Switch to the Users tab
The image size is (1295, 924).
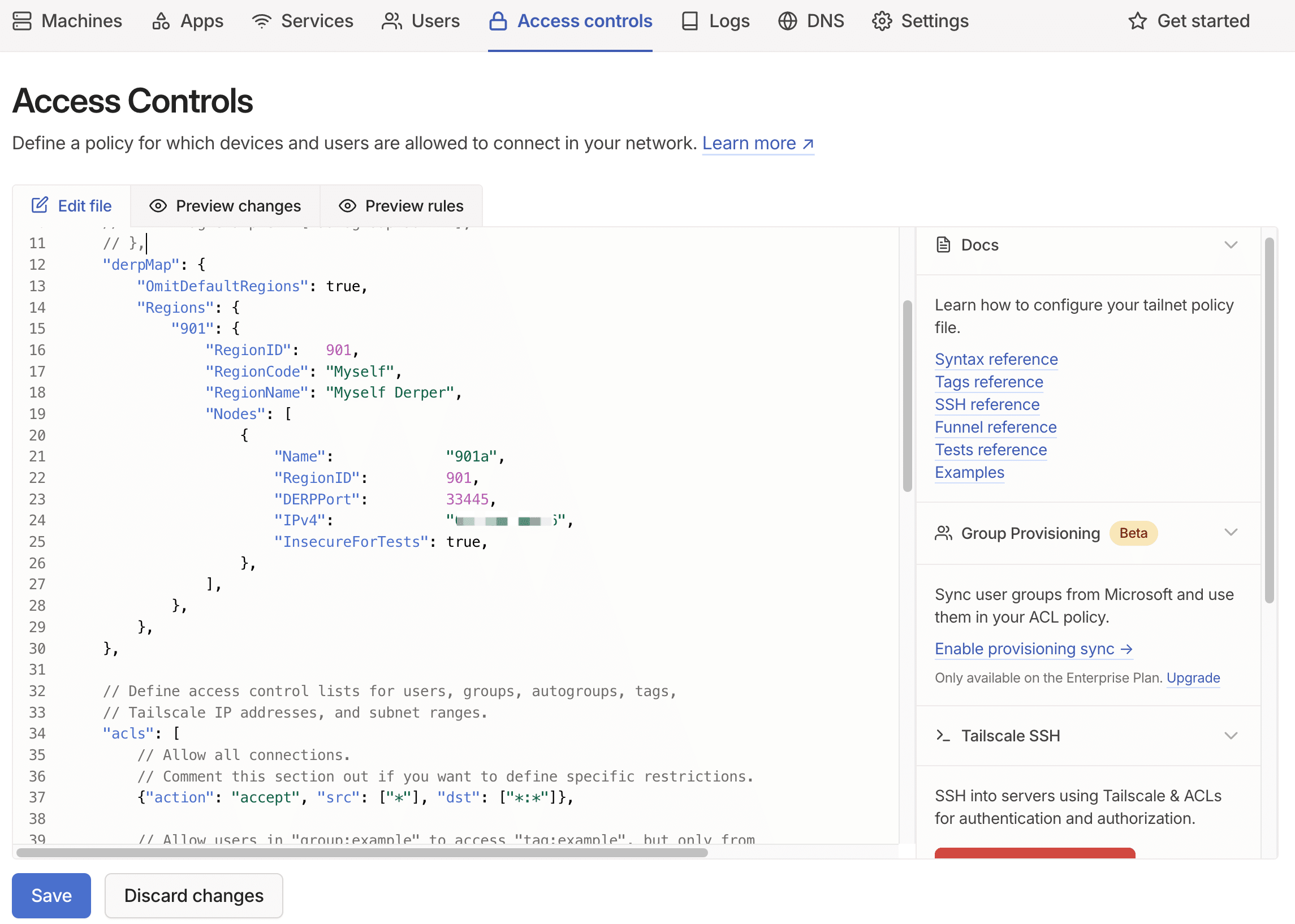421,21
